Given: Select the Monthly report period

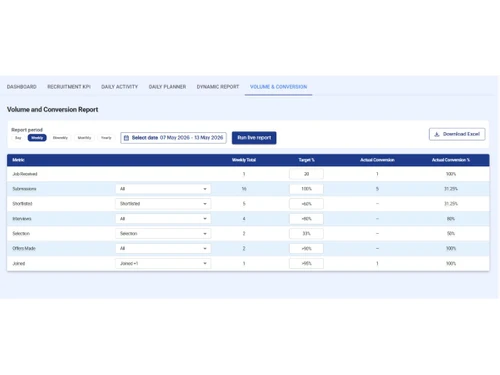Looking at the screenshot, I should pyautogui.click(x=84, y=138).
